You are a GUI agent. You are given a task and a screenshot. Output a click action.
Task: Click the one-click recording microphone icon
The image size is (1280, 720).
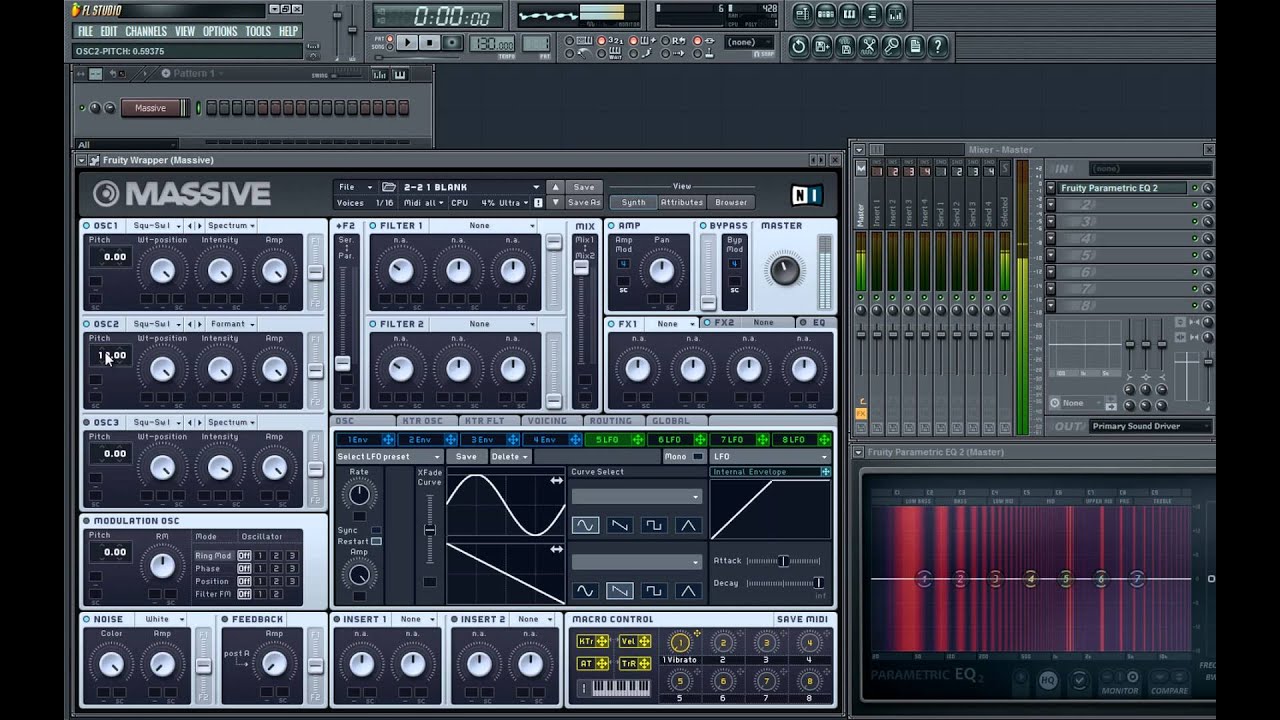click(x=891, y=46)
